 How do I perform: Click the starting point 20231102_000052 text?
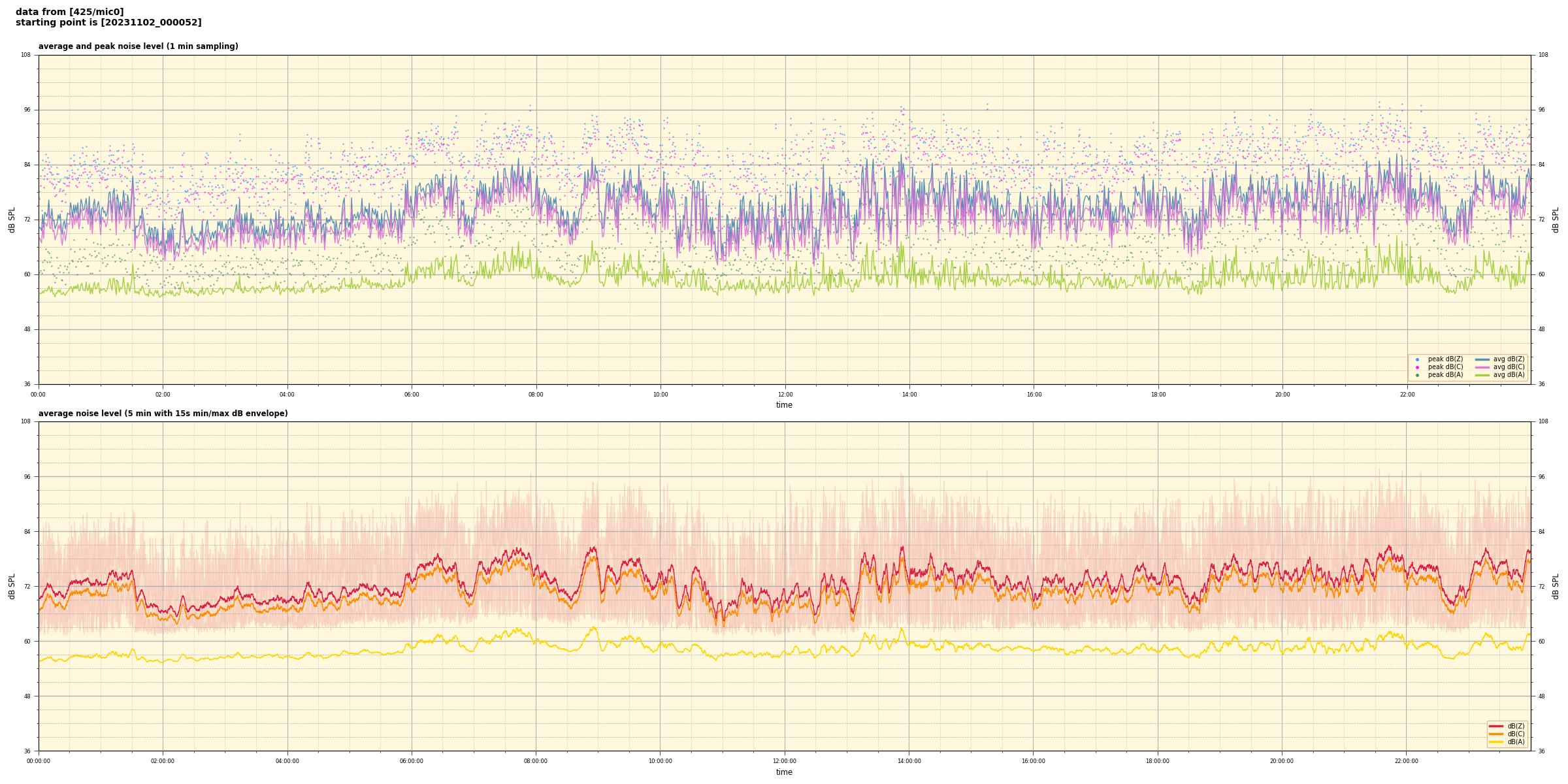coord(108,23)
